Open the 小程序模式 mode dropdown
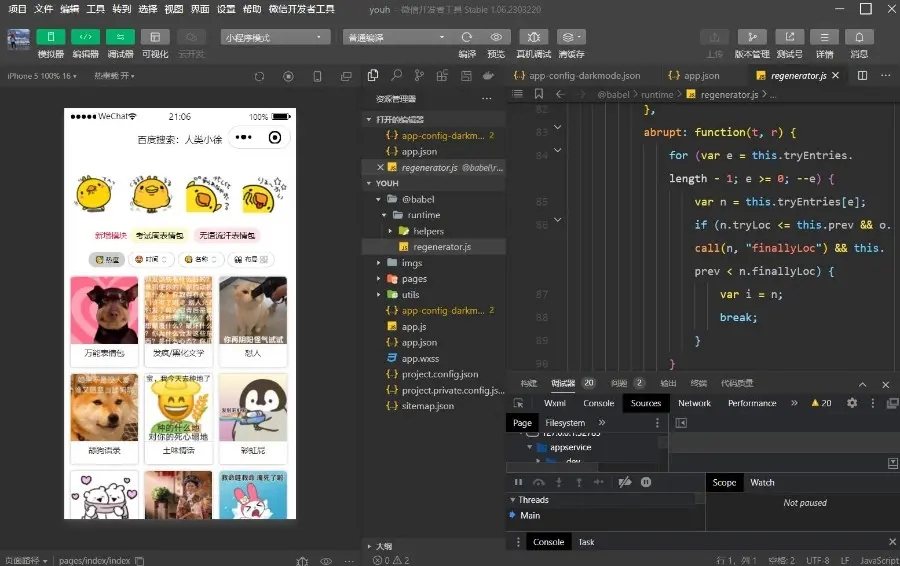Viewport: 900px width, 566px height. [x=275, y=37]
